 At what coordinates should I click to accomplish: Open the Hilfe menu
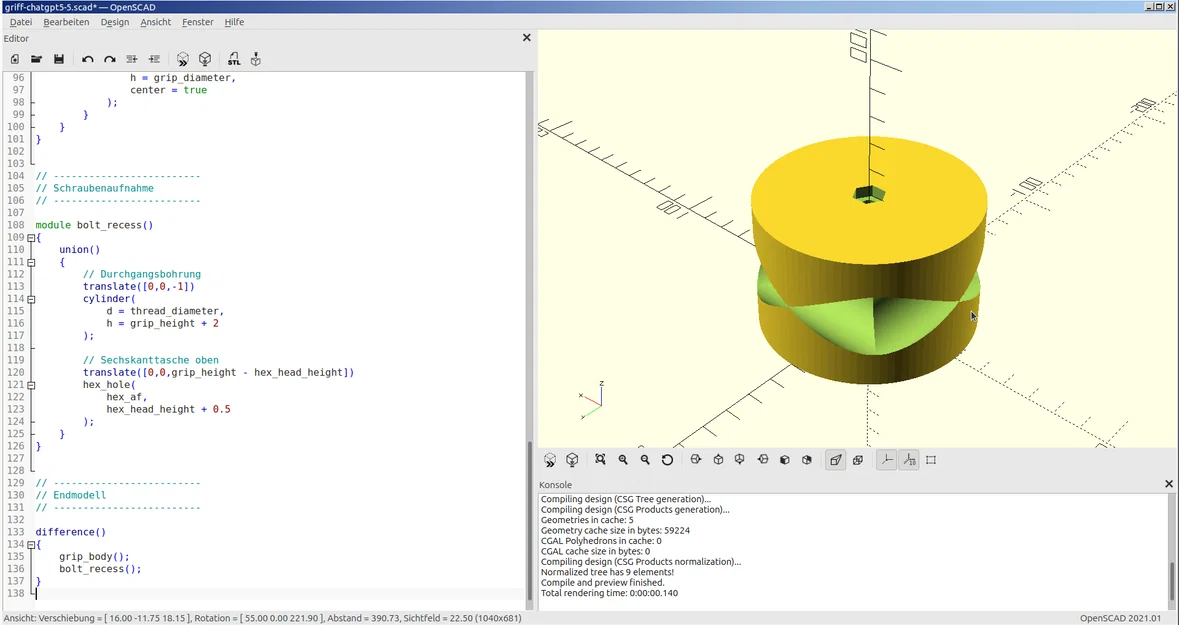pos(234,22)
